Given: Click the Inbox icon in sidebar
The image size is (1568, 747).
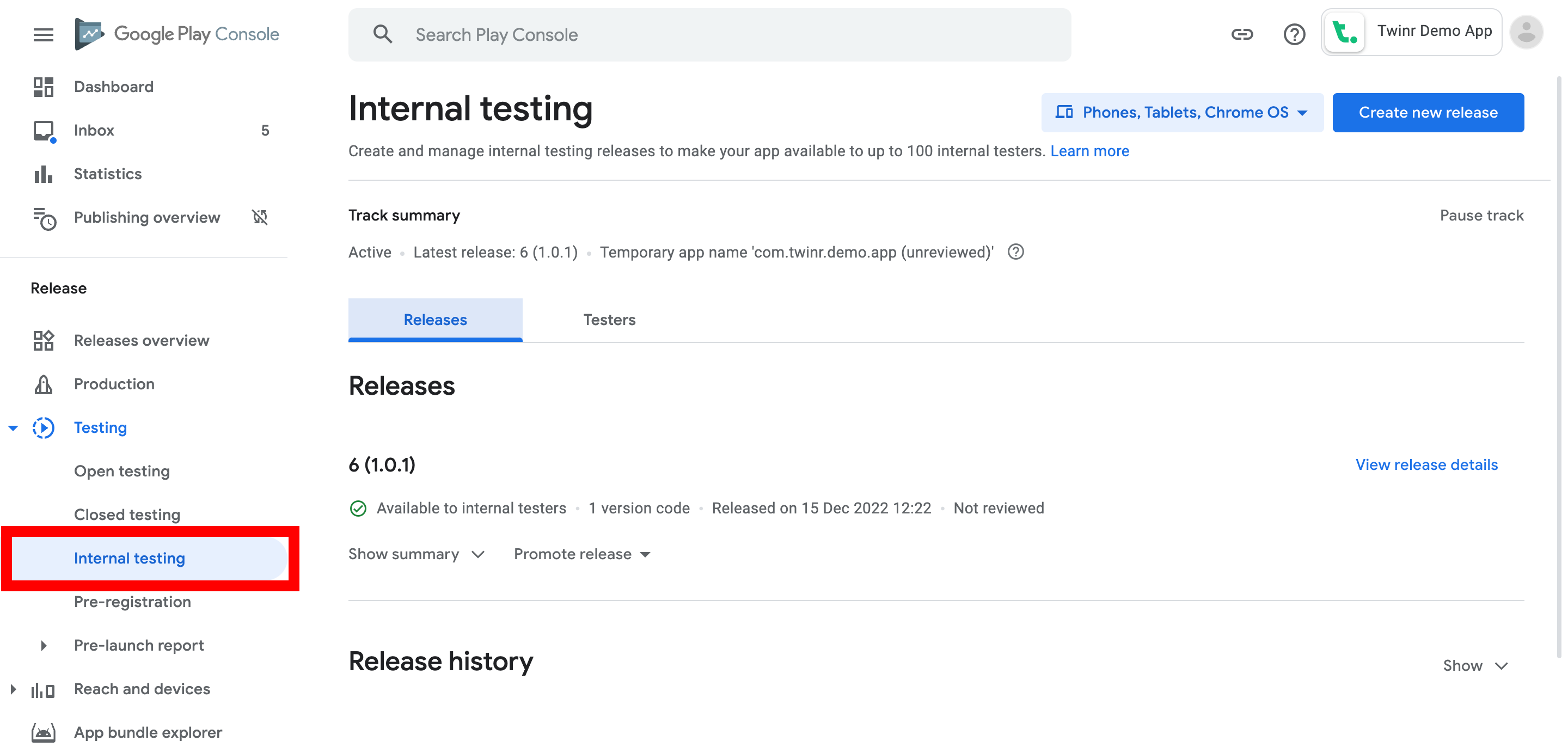Looking at the screenshot, I should click(43, 131).
